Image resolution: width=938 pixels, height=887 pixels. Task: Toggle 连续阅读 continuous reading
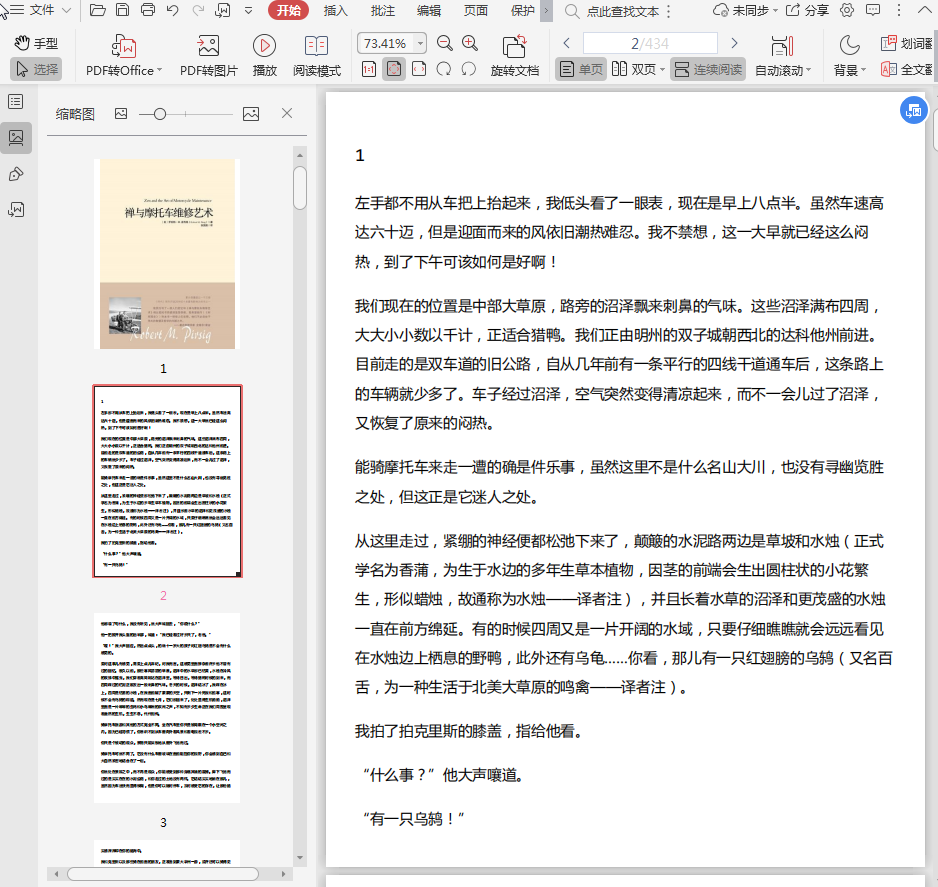pos(708,70)
